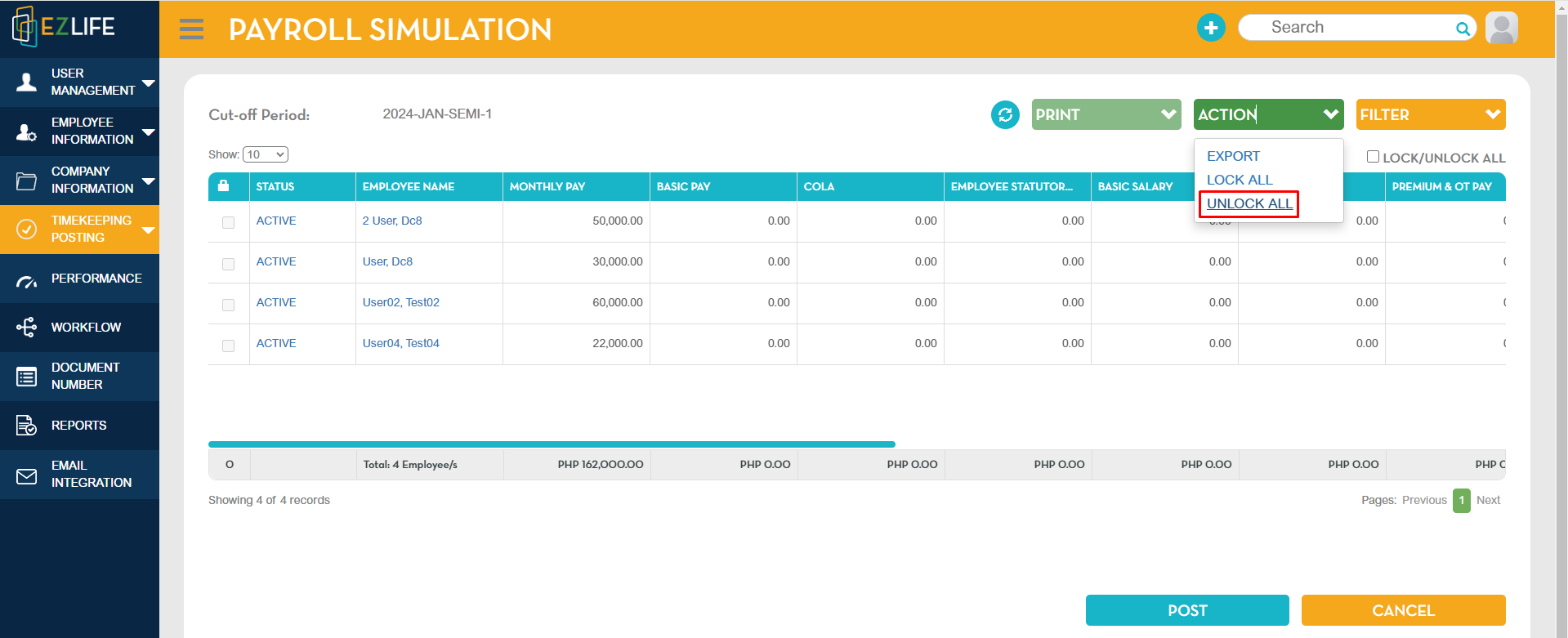Click the refresh icon beside Print
Screen dimensions: 1568x638
click(x=1005, y=114)
